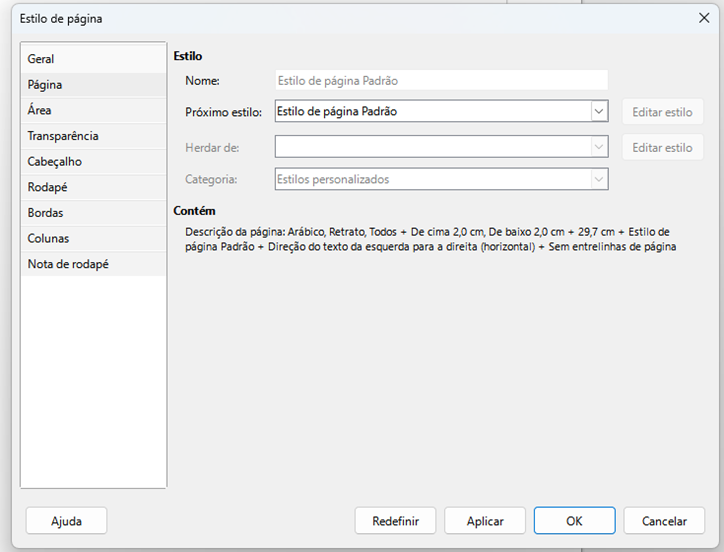This screenshot has width=724, height=552.
Task: Select the Área tab
Action: (40, 110)
